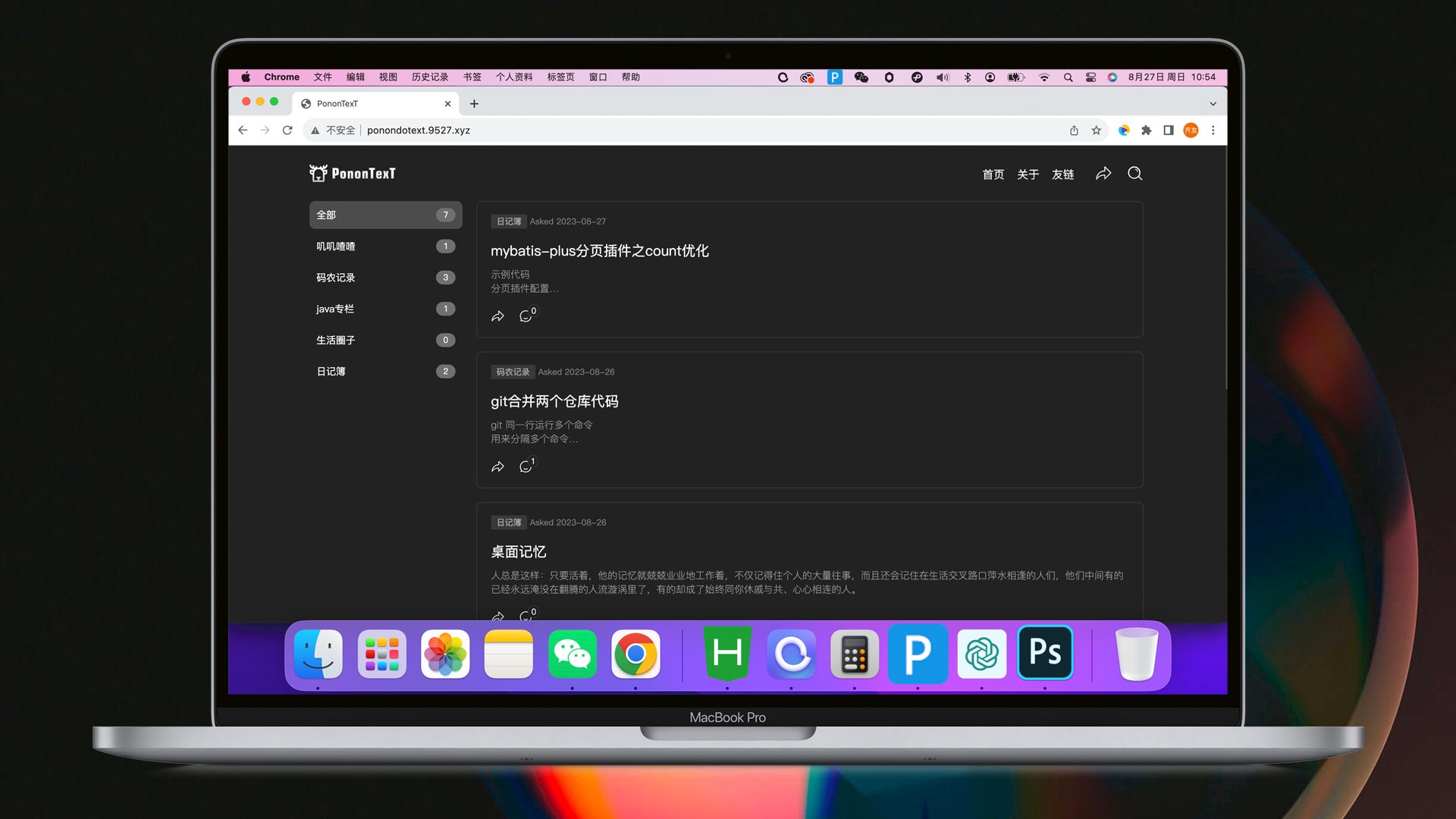
Task: Open the Trash in the dock
Action: 1137,654
